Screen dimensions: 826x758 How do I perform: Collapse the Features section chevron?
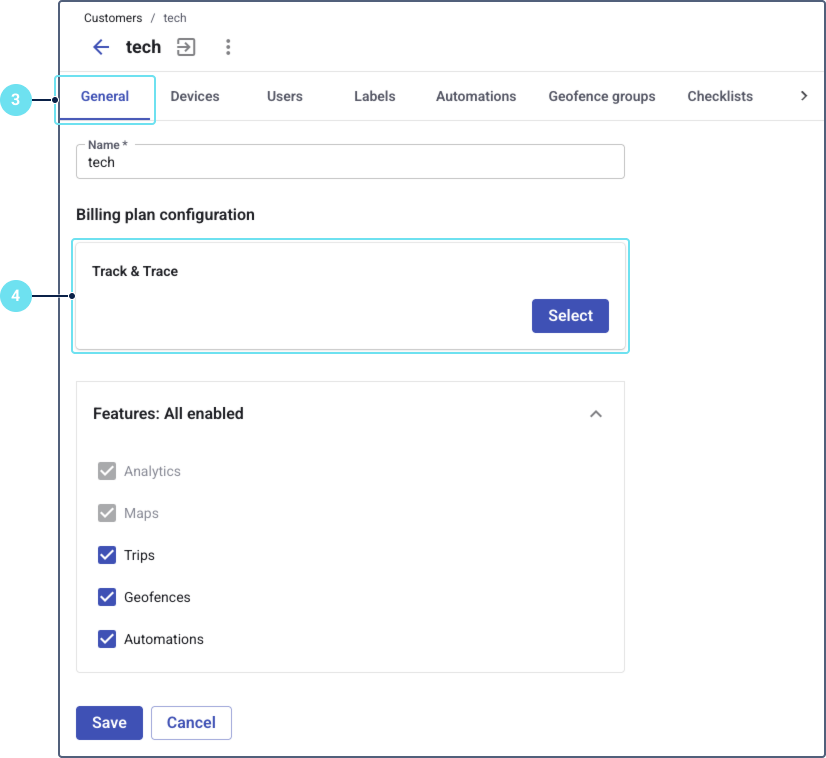(x=596, y=414)
